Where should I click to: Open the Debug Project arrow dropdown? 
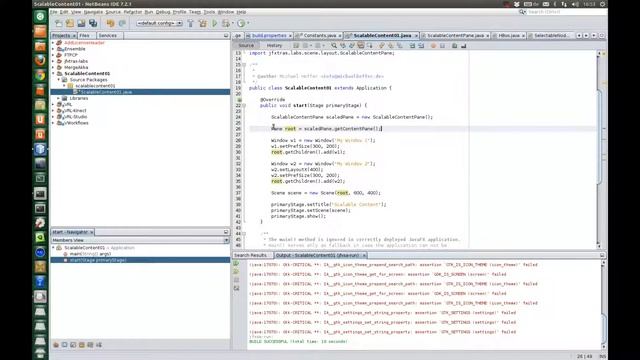(232, 23)
